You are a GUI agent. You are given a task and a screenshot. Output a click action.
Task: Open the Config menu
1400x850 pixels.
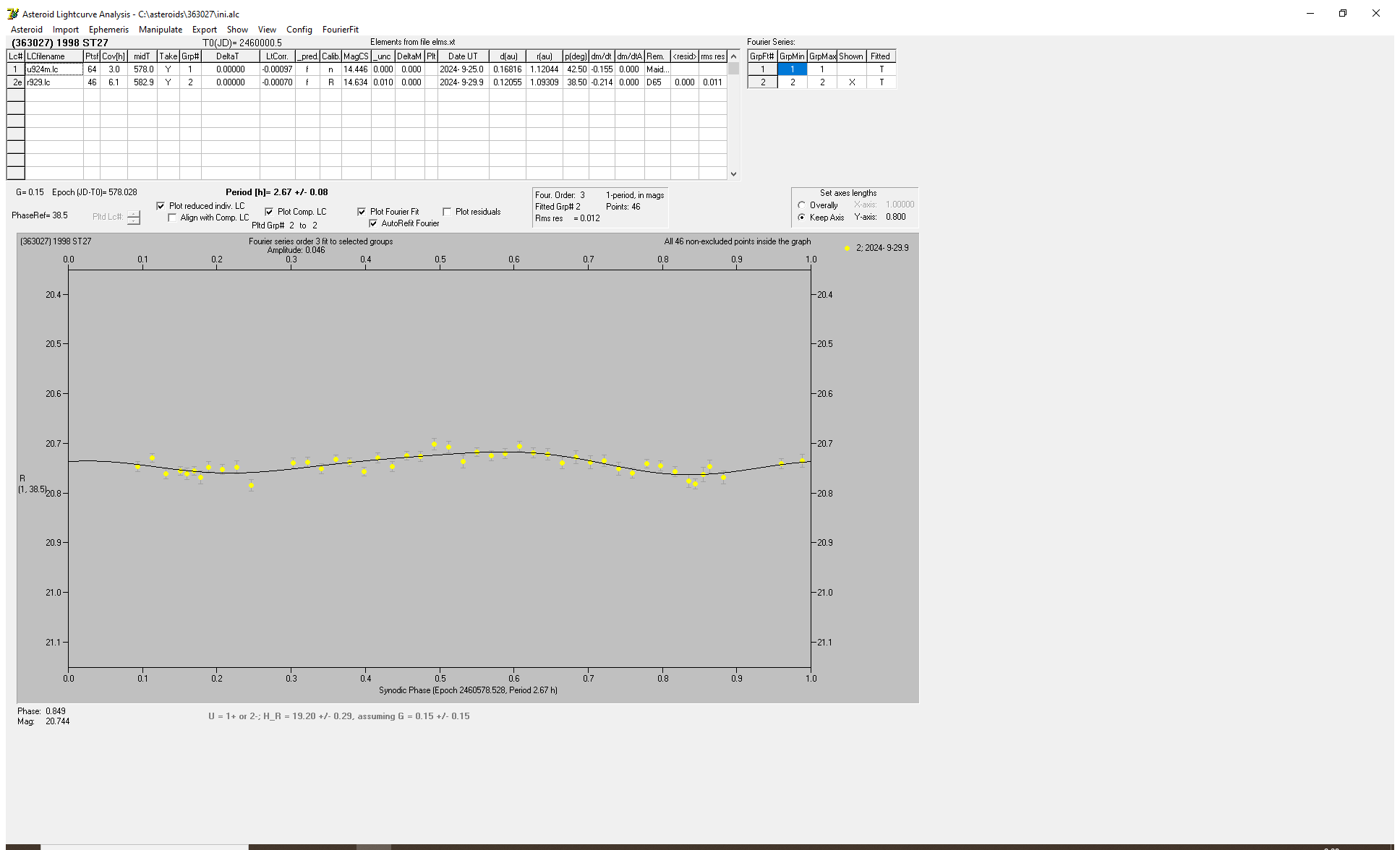click(x=299, y=30)
